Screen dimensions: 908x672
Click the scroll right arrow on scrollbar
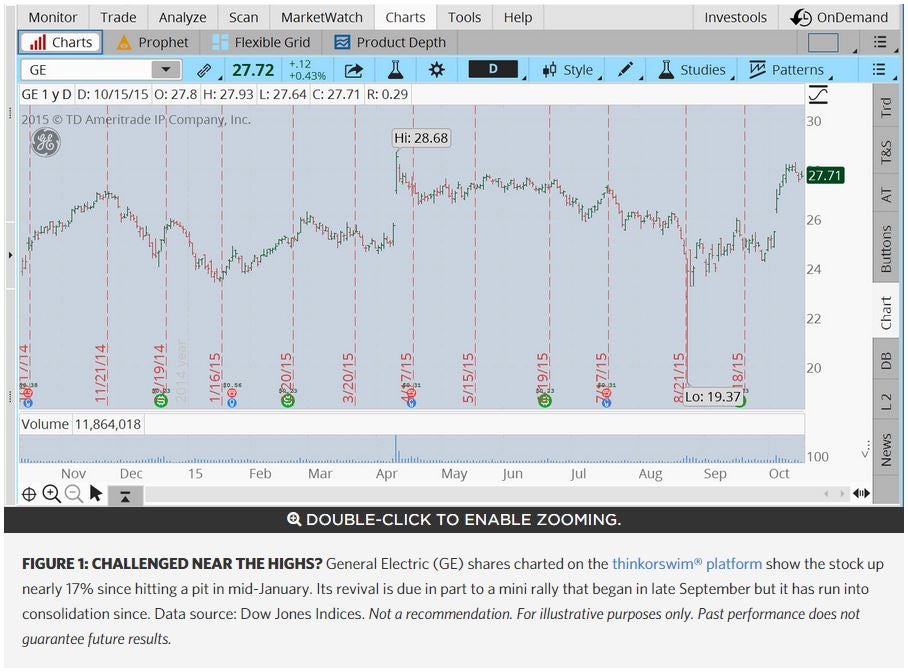[x=841, y=494]
